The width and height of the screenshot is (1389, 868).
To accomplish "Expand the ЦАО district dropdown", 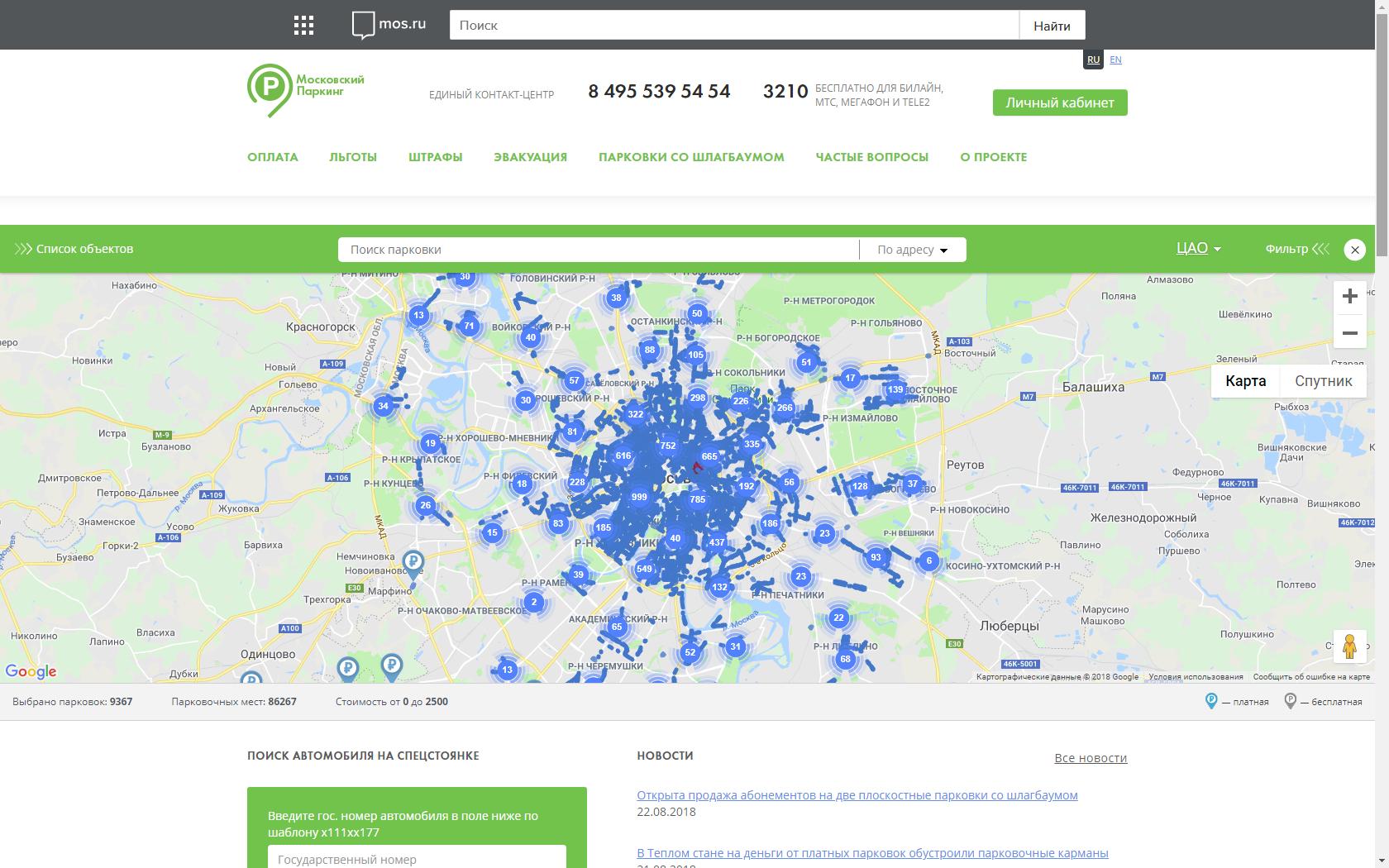I will click(1198, 249).
